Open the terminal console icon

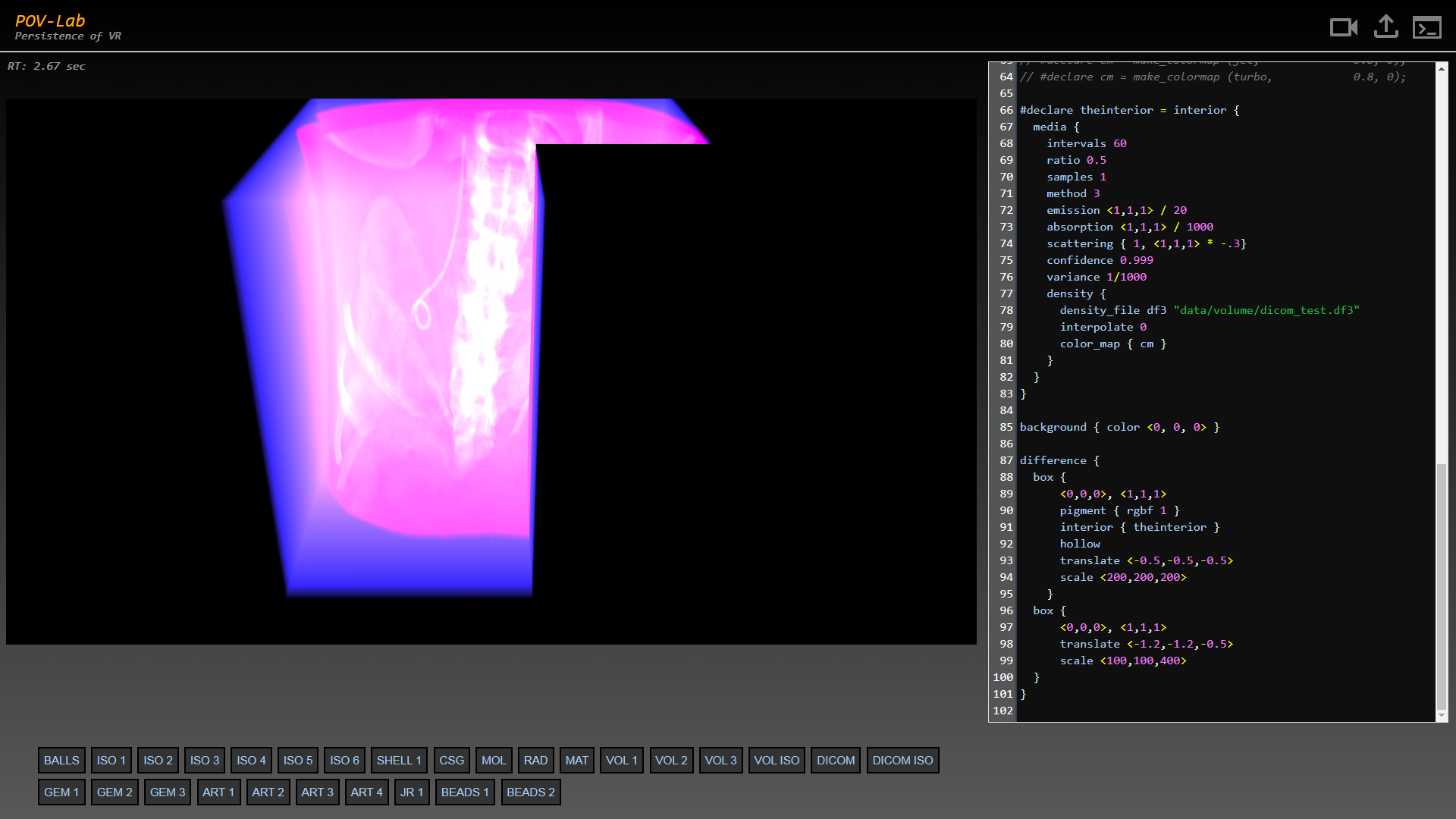1426,28
